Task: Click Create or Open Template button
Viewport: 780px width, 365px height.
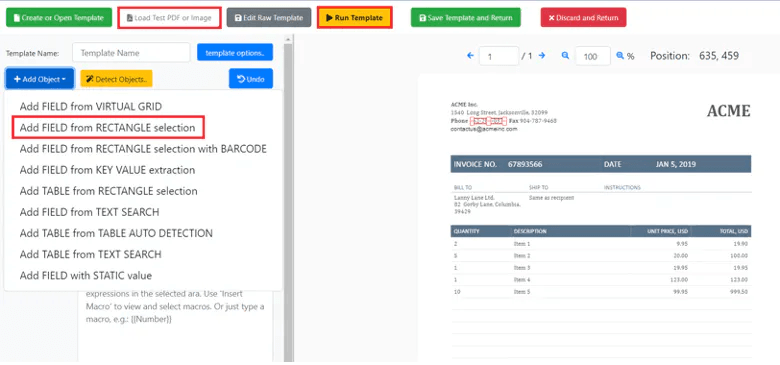Action: point(59,17)
